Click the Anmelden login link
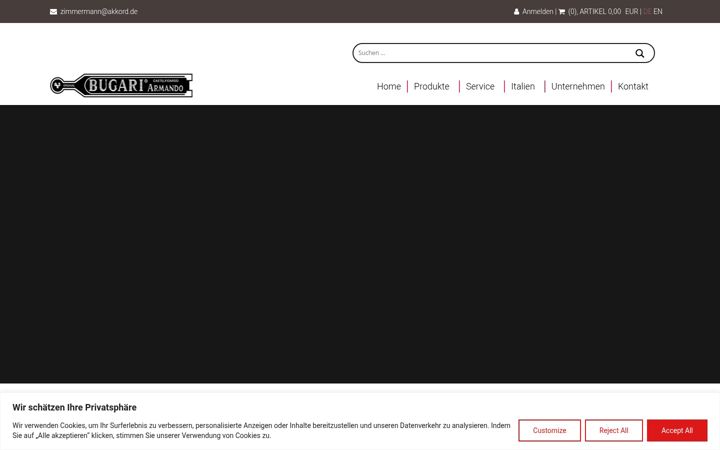The width and height of the screenshot is (720, 450). [x=537, y=11]
